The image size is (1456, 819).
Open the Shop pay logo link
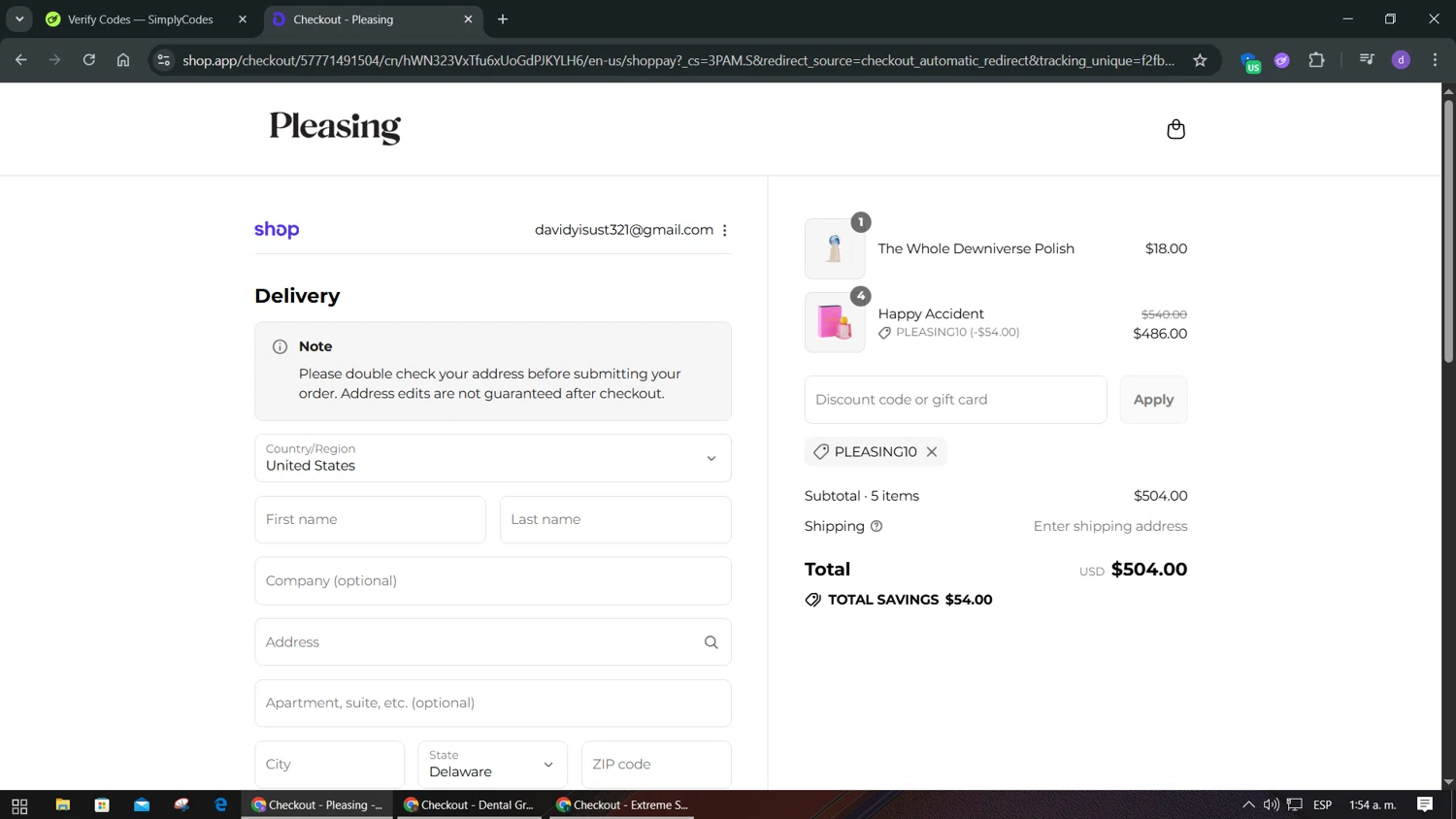pos(277,230)
